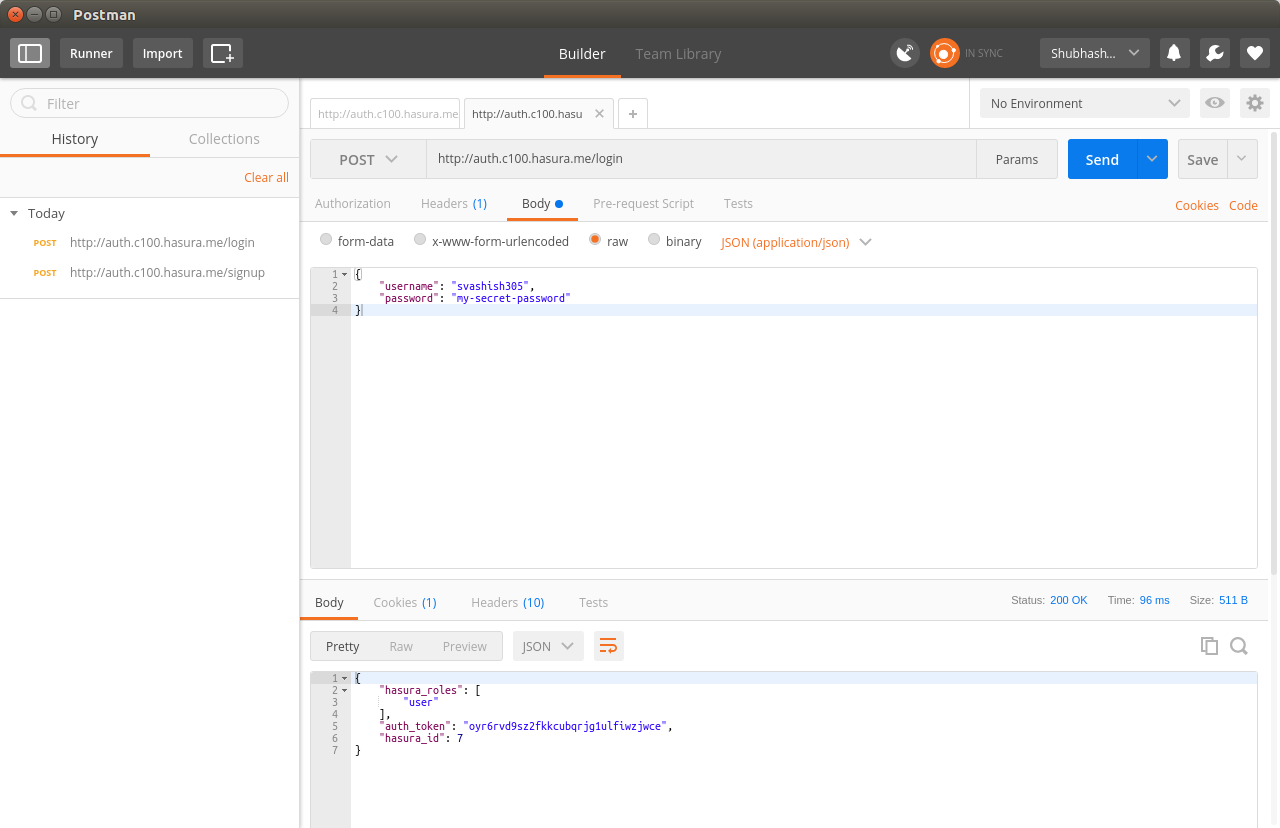Send the login request
This screenshot has height=828, width=1280.
click(1101, 159)
